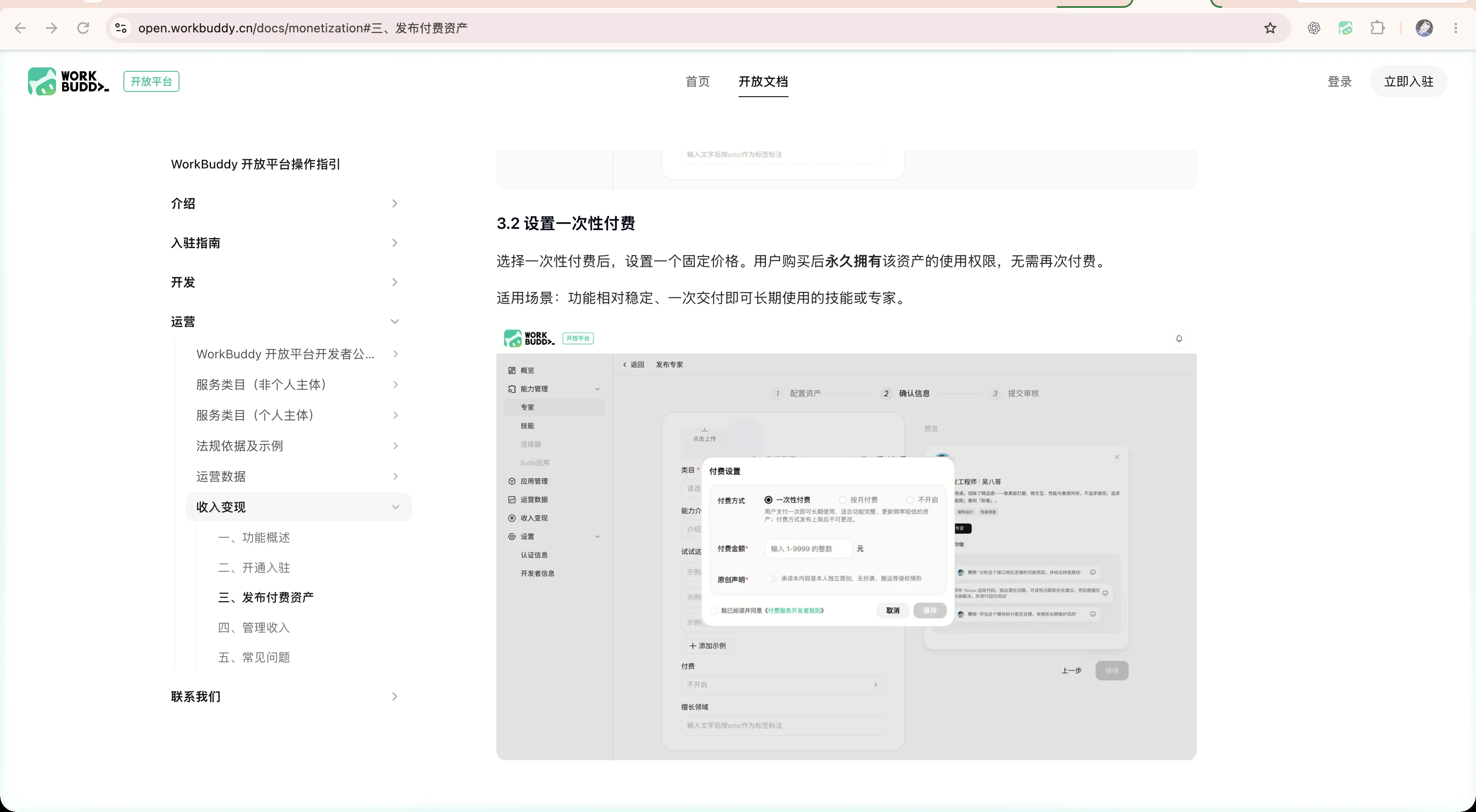The width and height of the screenshot is (1476, 812).
Task: Switch to the 开放文档 tab
Action: (x=763, y=81)
